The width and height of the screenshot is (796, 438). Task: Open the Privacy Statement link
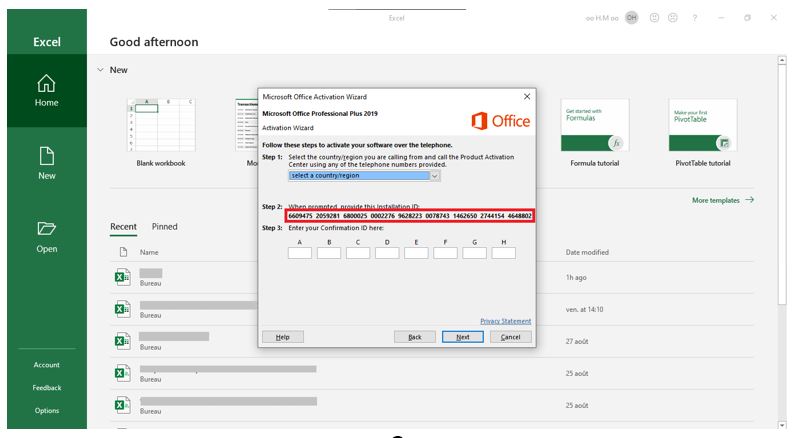click(x=505, y=321)
